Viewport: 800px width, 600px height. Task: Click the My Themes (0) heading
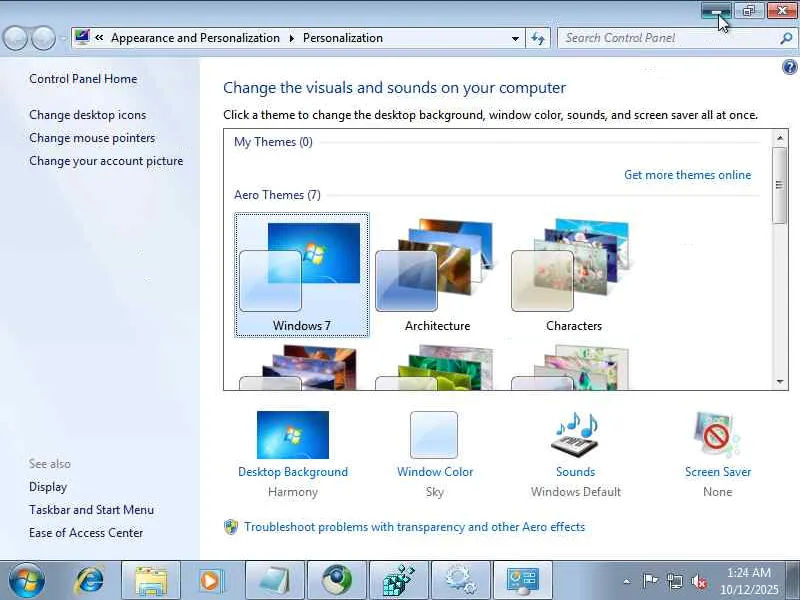(x=273, y=142)
